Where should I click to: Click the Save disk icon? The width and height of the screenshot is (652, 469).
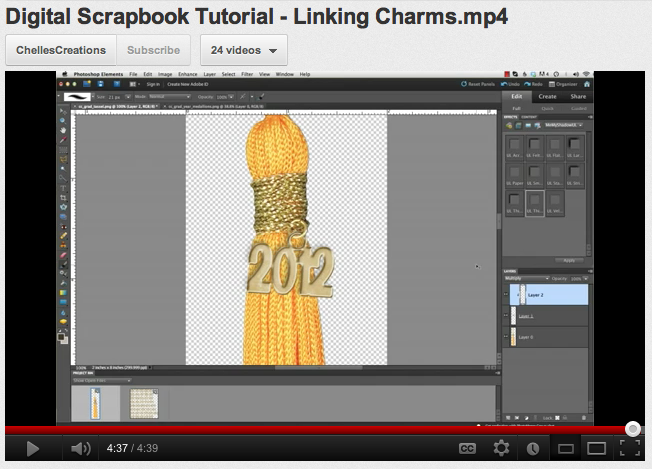coord(101,84)
